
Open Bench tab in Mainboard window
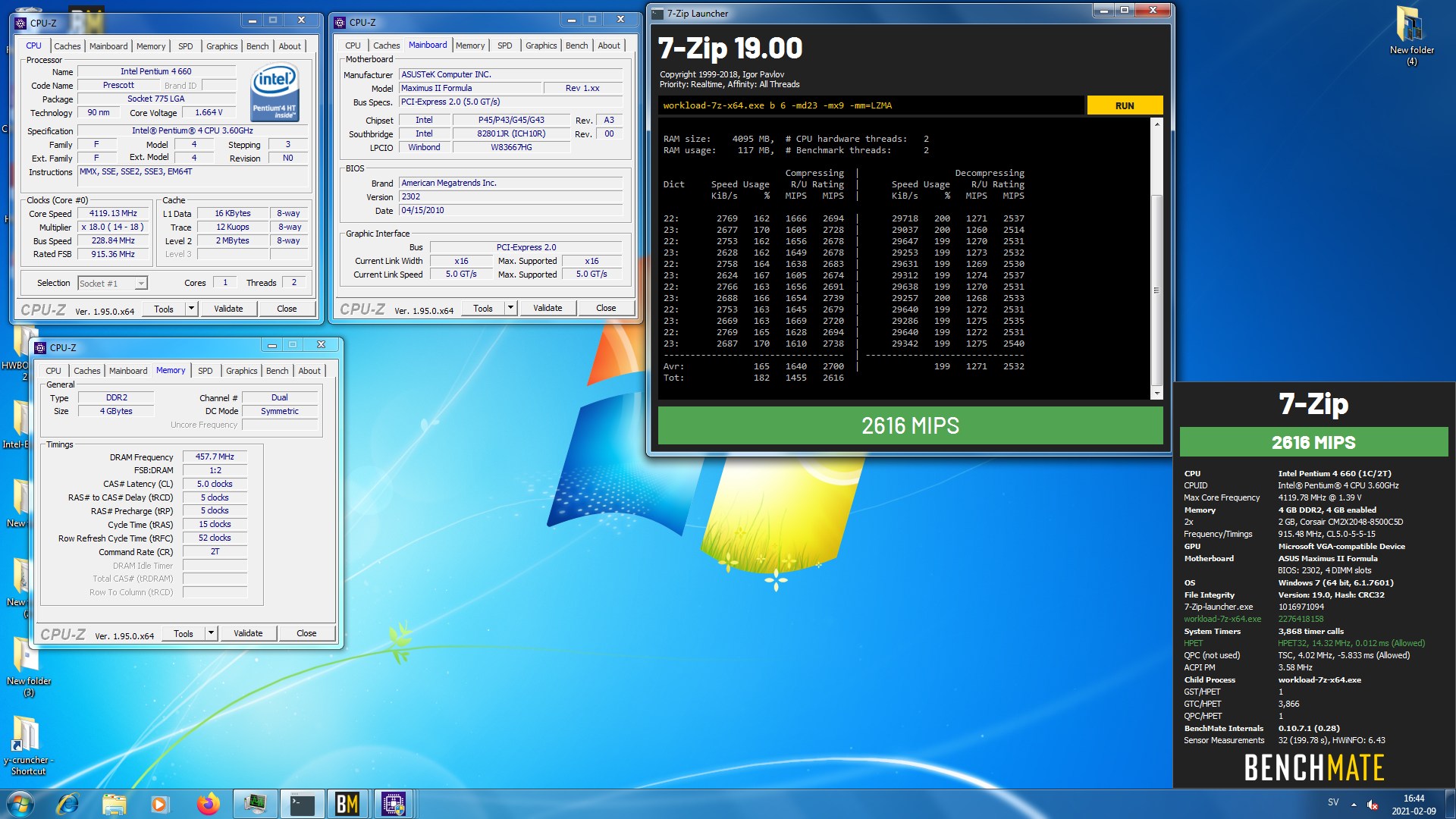coord(576,45)
